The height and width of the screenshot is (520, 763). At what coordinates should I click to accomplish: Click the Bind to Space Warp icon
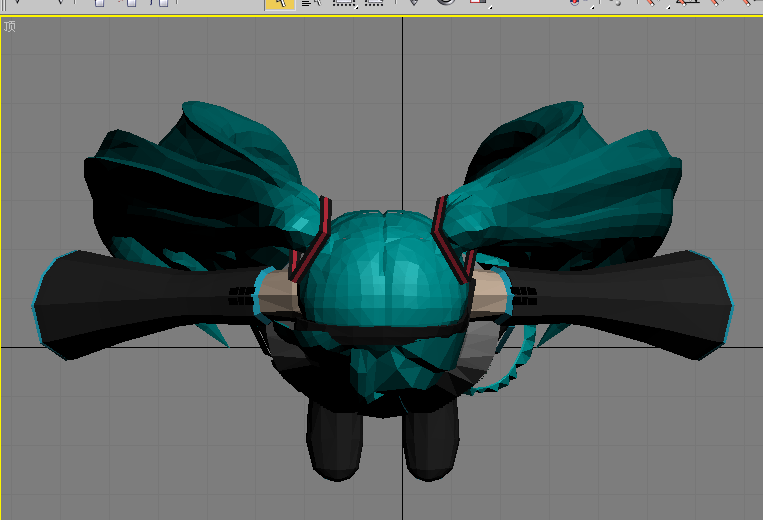click(161, 3)
